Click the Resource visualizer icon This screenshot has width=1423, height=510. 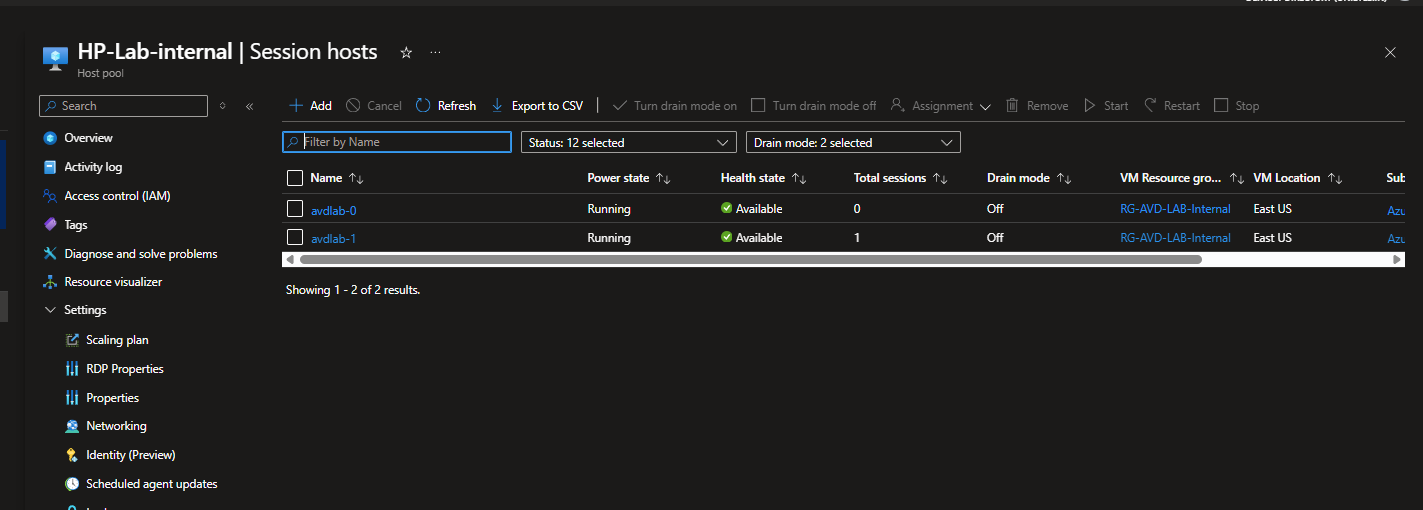click(x=50, y=282)
